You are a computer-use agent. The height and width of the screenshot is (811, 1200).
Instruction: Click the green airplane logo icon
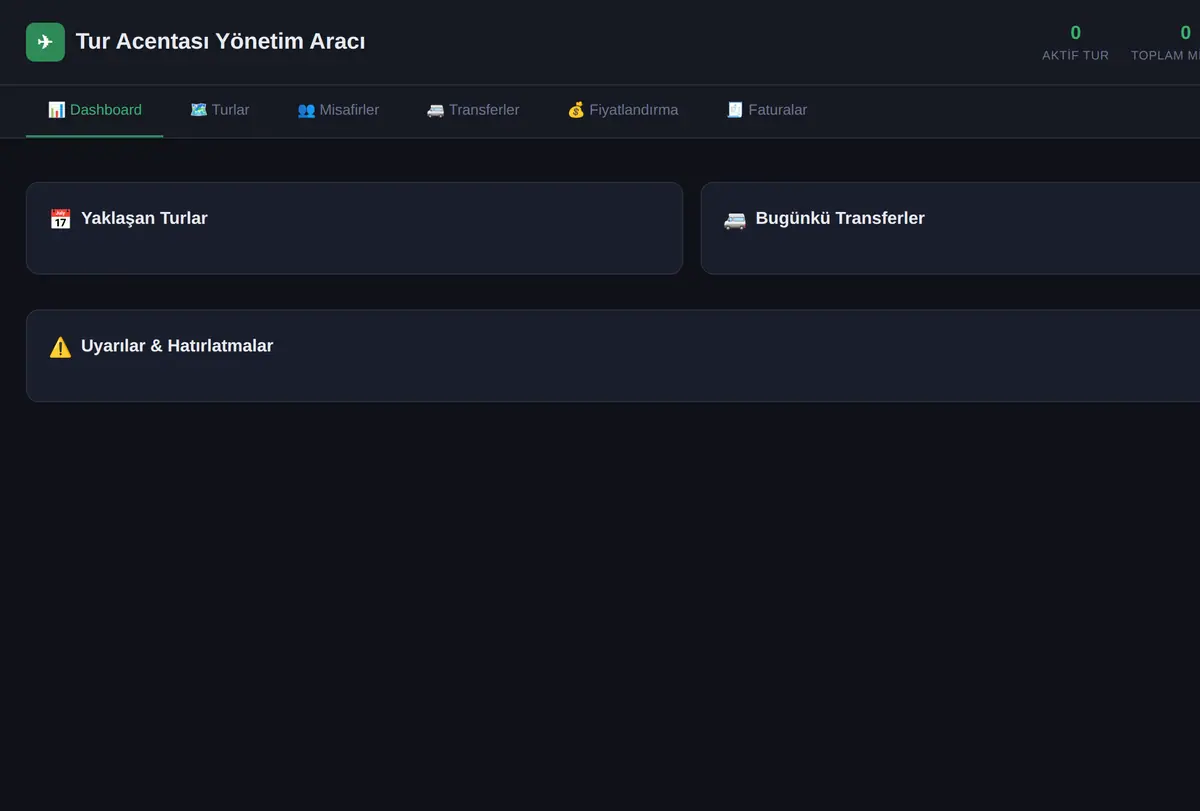coord(45,42)
